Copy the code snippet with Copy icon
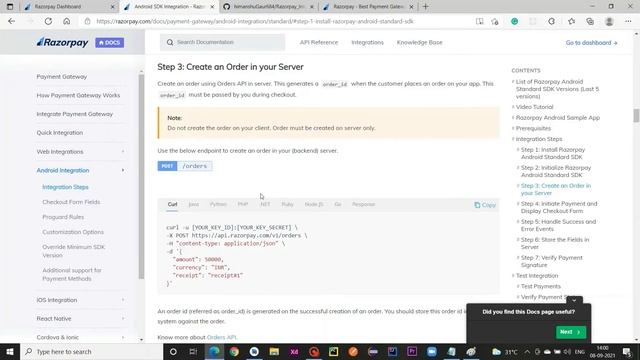This screenshot has height=360, width=640. [485, 205]
